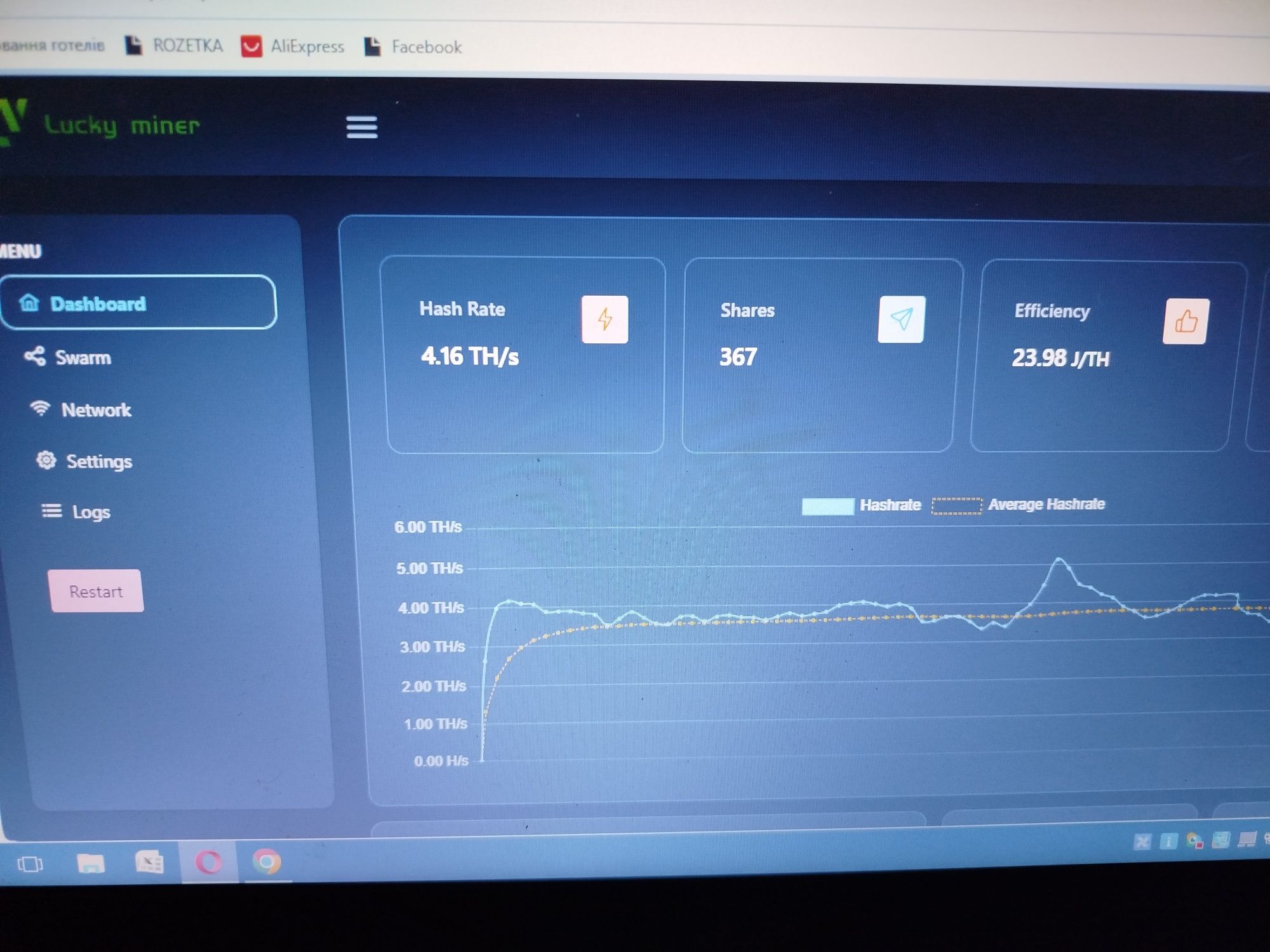1270x952 pixels.
Task: Click the Logs list icon
Action: point(51,510)
